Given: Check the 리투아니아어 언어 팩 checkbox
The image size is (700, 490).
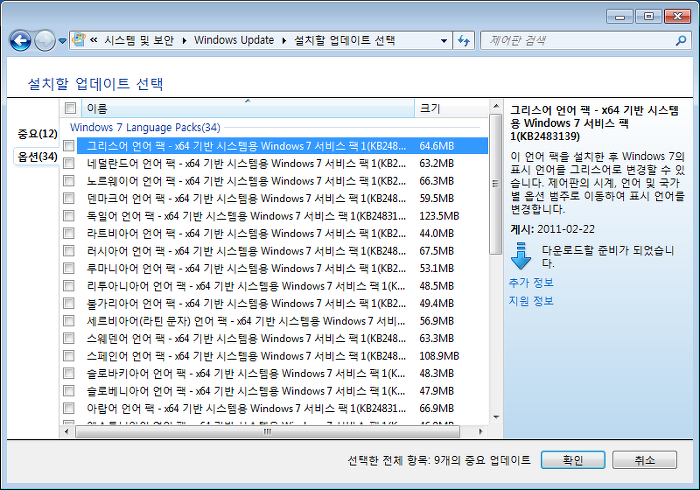Looking at the screenshot, I should tap(69, 286).
